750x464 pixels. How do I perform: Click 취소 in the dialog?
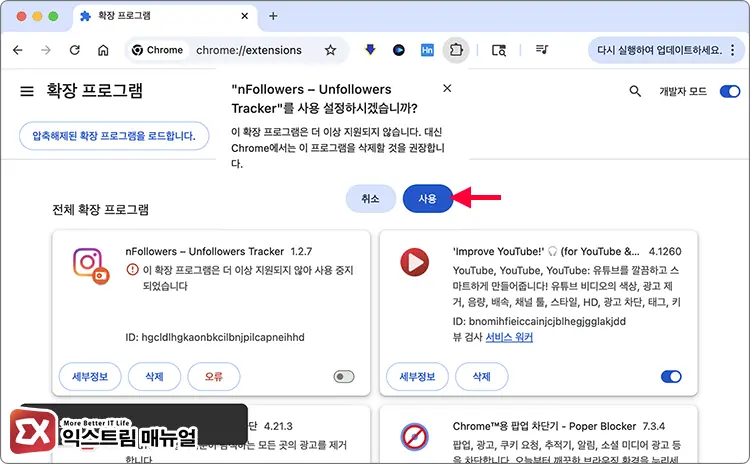click(370, 199)
